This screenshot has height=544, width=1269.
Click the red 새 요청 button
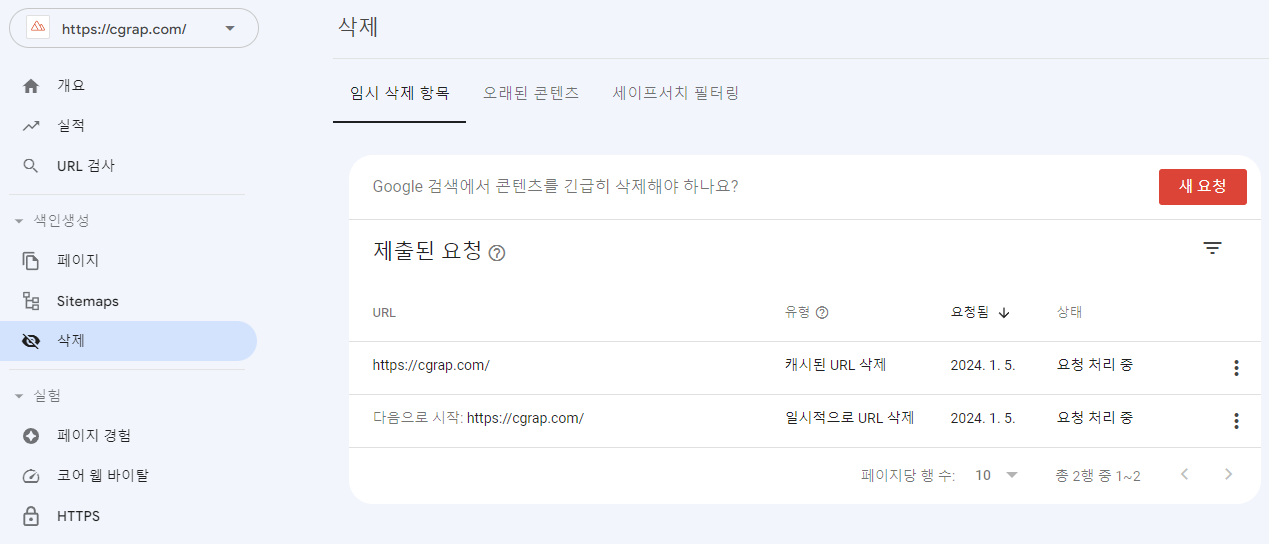[x=1203, y=187]
